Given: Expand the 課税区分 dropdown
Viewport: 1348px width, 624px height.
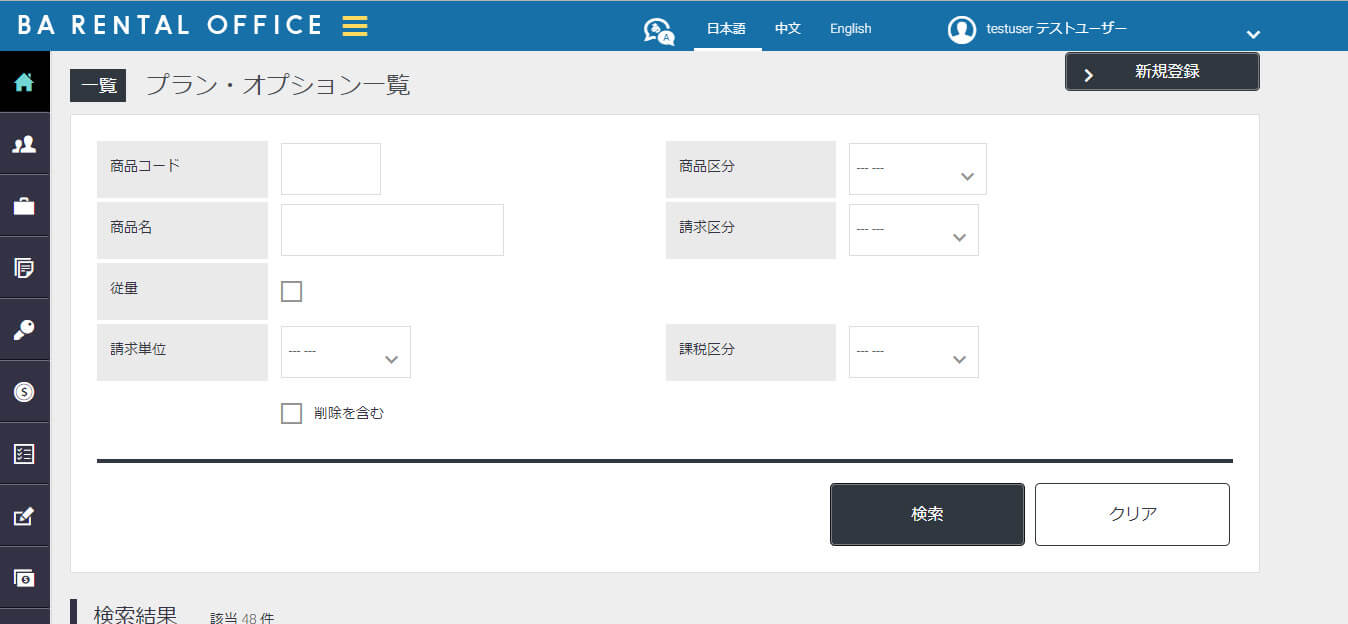Looking at the screenshot, I should pyautogui.click(x=913, y=352).
